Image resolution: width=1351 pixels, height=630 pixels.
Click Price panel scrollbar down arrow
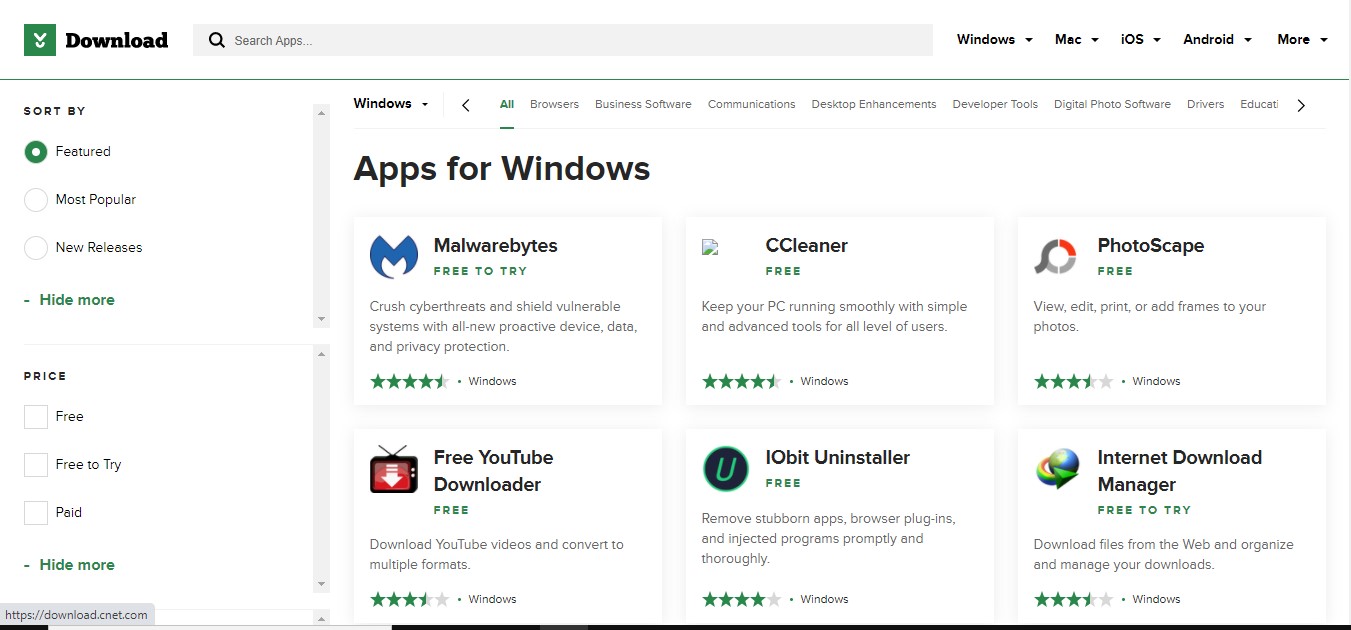click(x=321, y=584)
